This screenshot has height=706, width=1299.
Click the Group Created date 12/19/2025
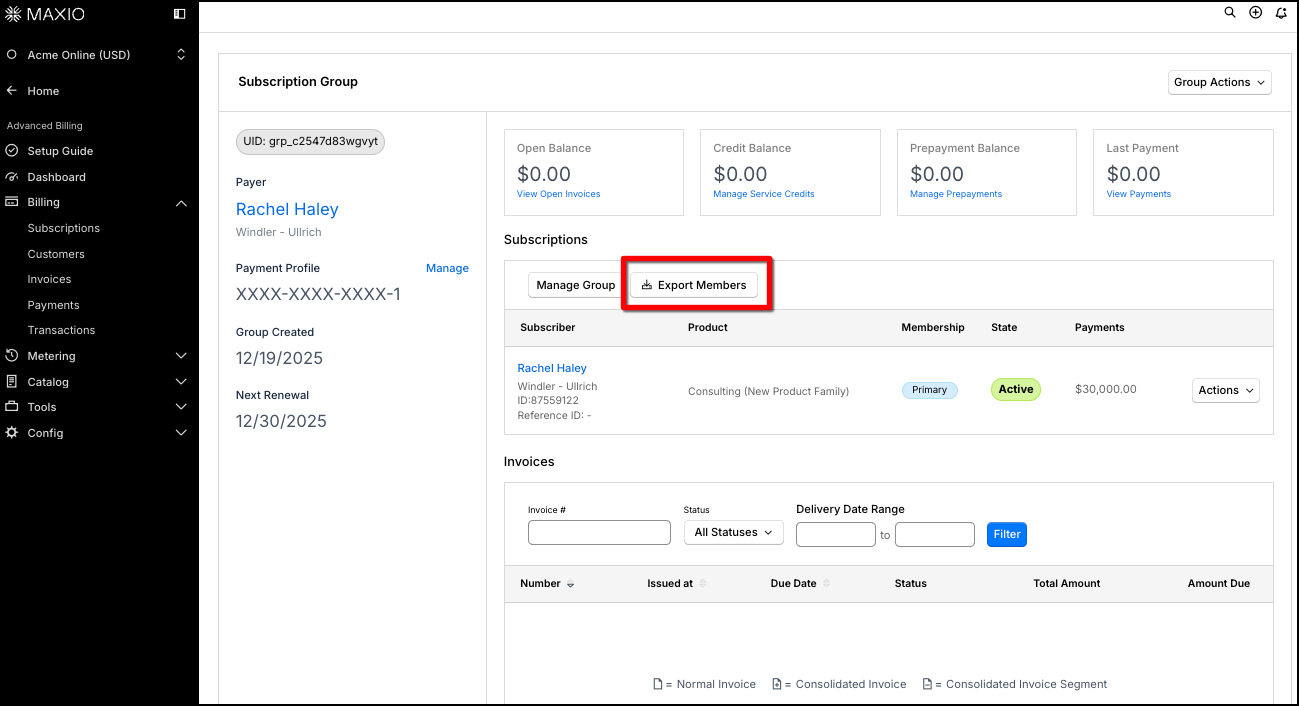pos(279,358)
